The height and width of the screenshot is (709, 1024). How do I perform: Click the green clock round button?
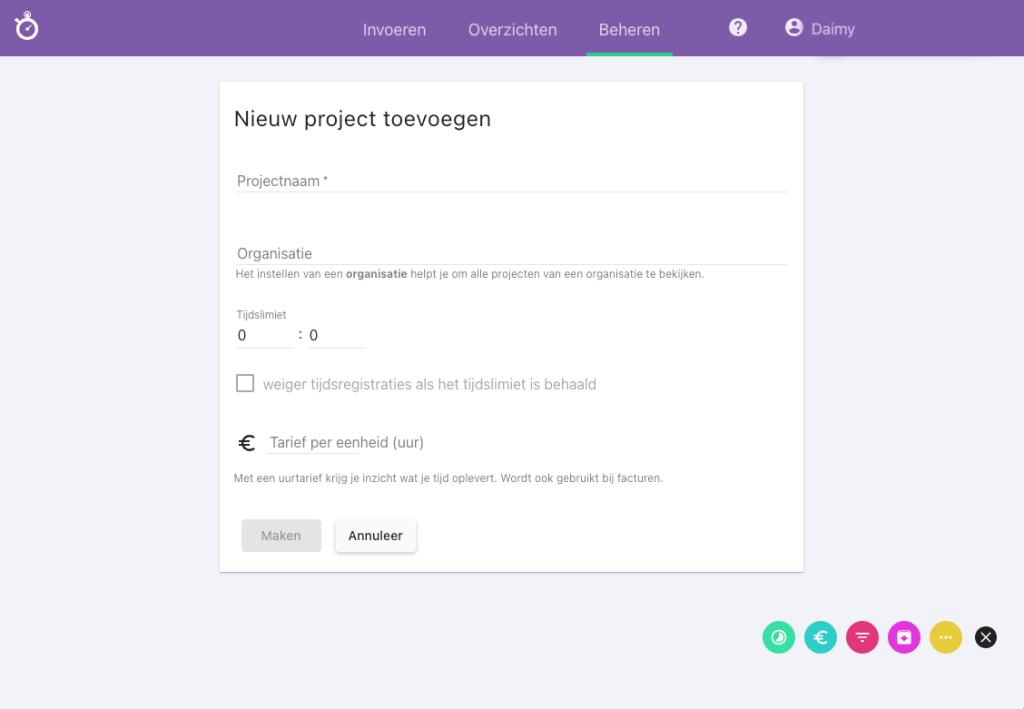pos(779,637)
